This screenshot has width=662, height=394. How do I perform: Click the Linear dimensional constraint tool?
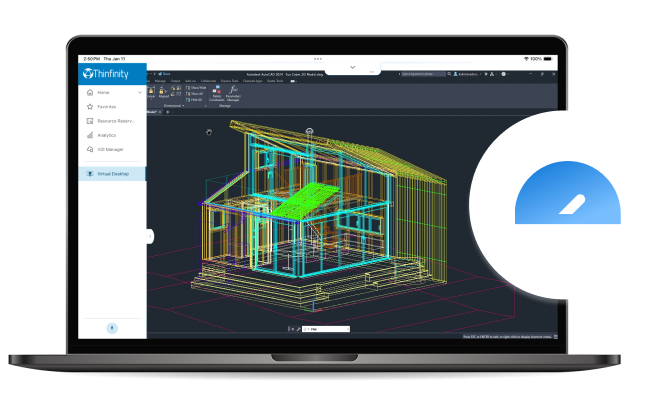pyautogui.click(x=151, y=92)
